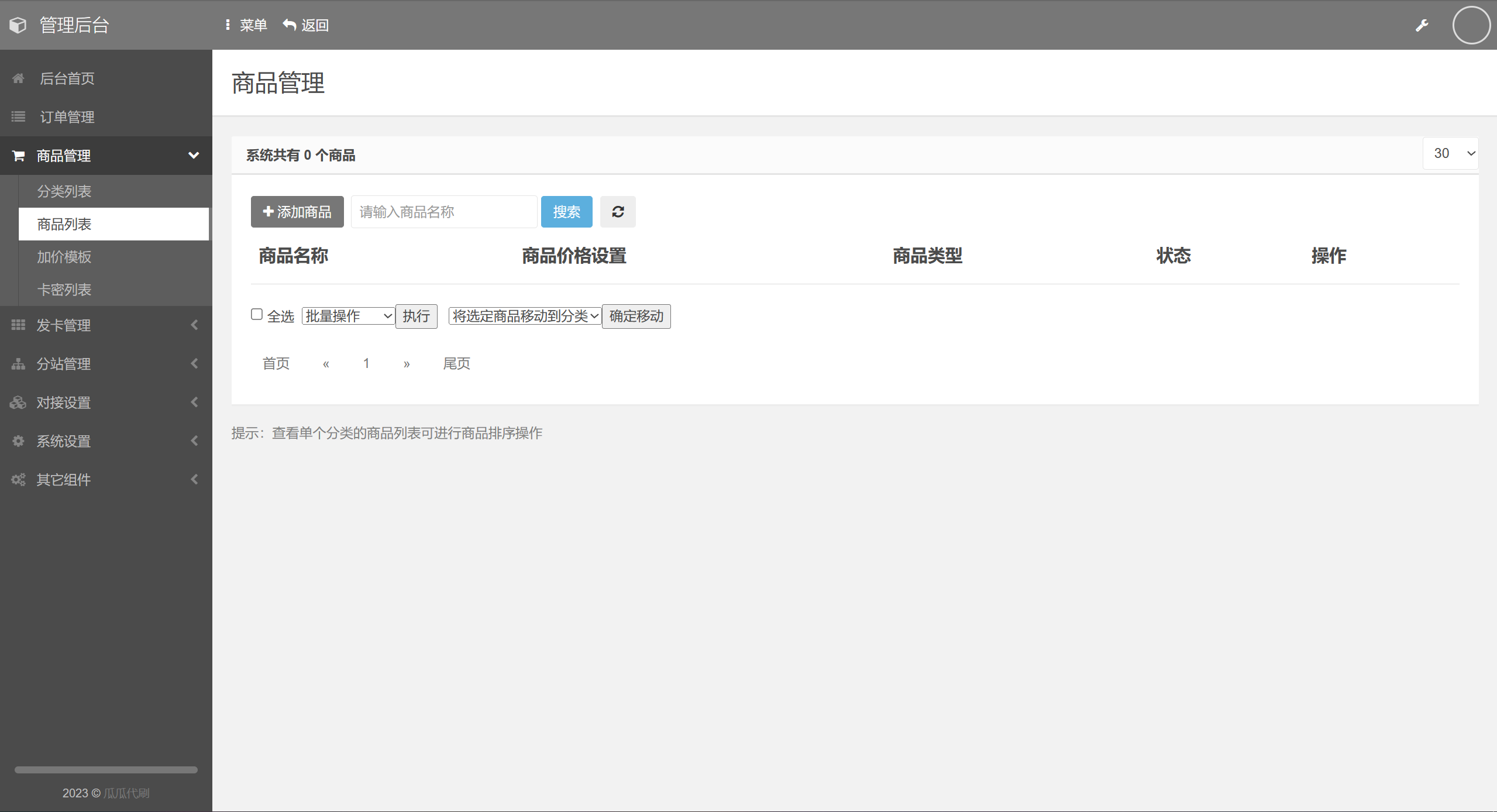
Task: Click the home icon beside 后台首页
Action: pyautogui.click(x=18, y=78)
